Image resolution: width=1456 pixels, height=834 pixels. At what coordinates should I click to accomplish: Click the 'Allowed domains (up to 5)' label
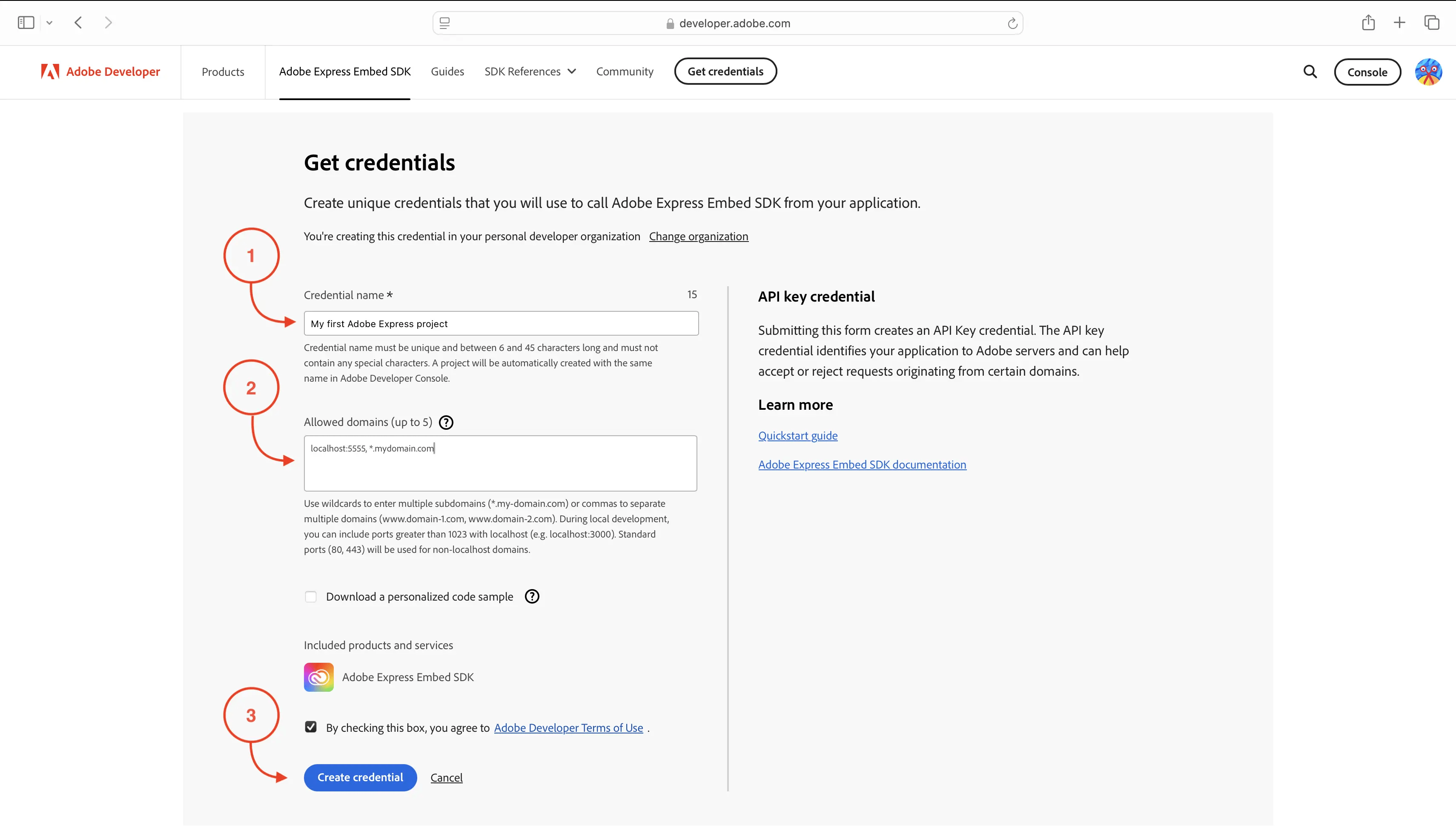[368, 422]
